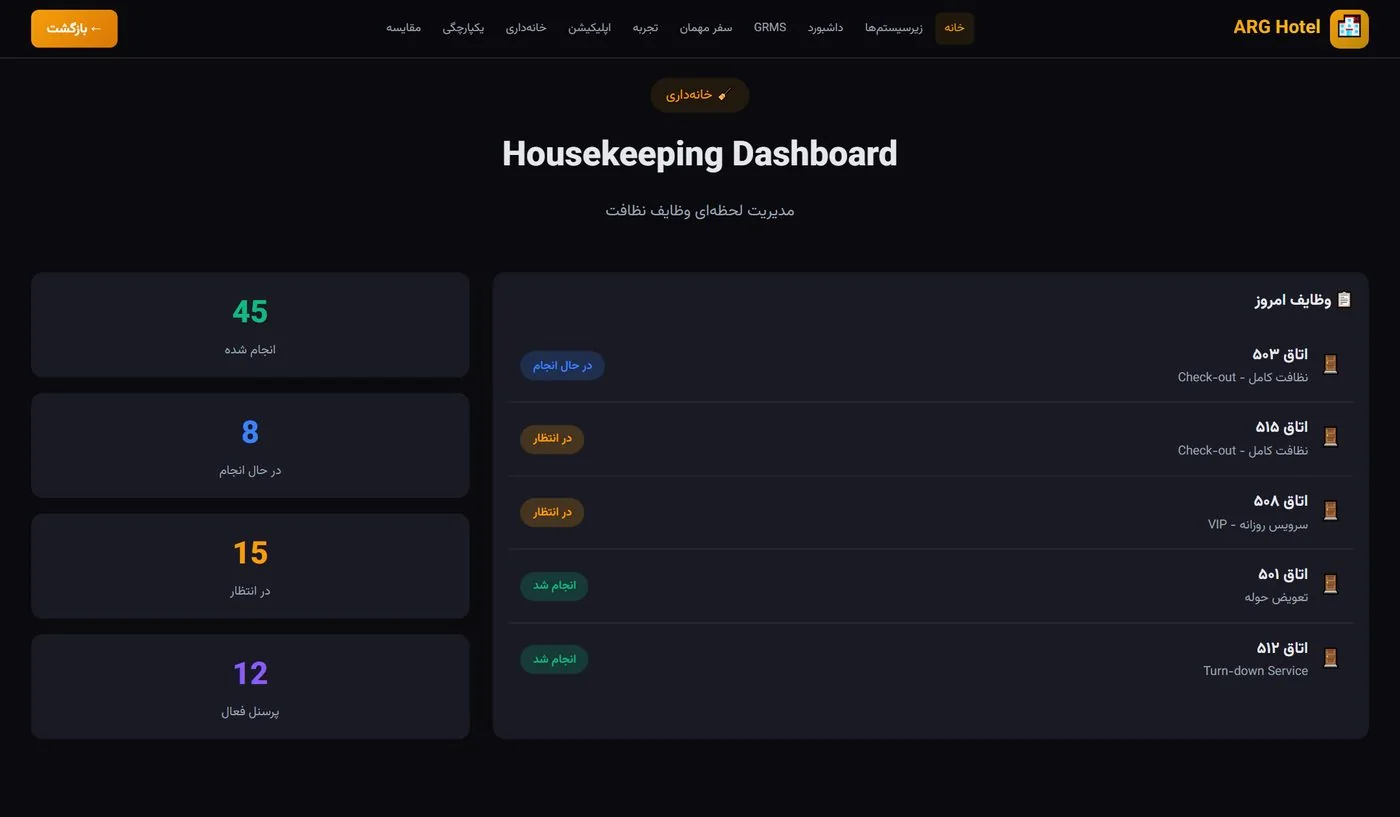Click the تعویض حوله task description
This screenshot has height=817, width=1400.
[1276, 598]
